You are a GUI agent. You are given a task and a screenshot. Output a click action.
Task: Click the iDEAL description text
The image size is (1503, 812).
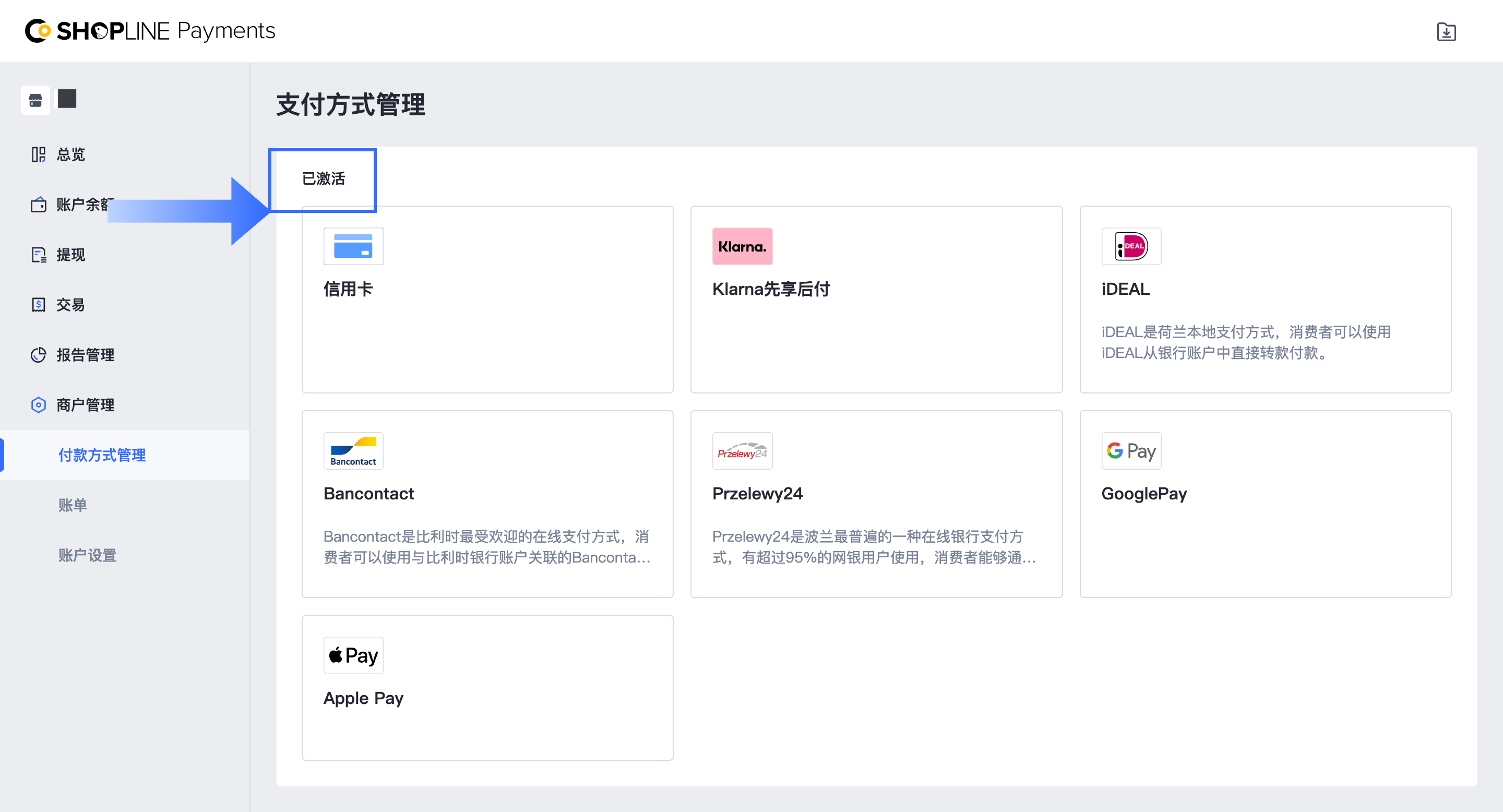[1246, 343]
